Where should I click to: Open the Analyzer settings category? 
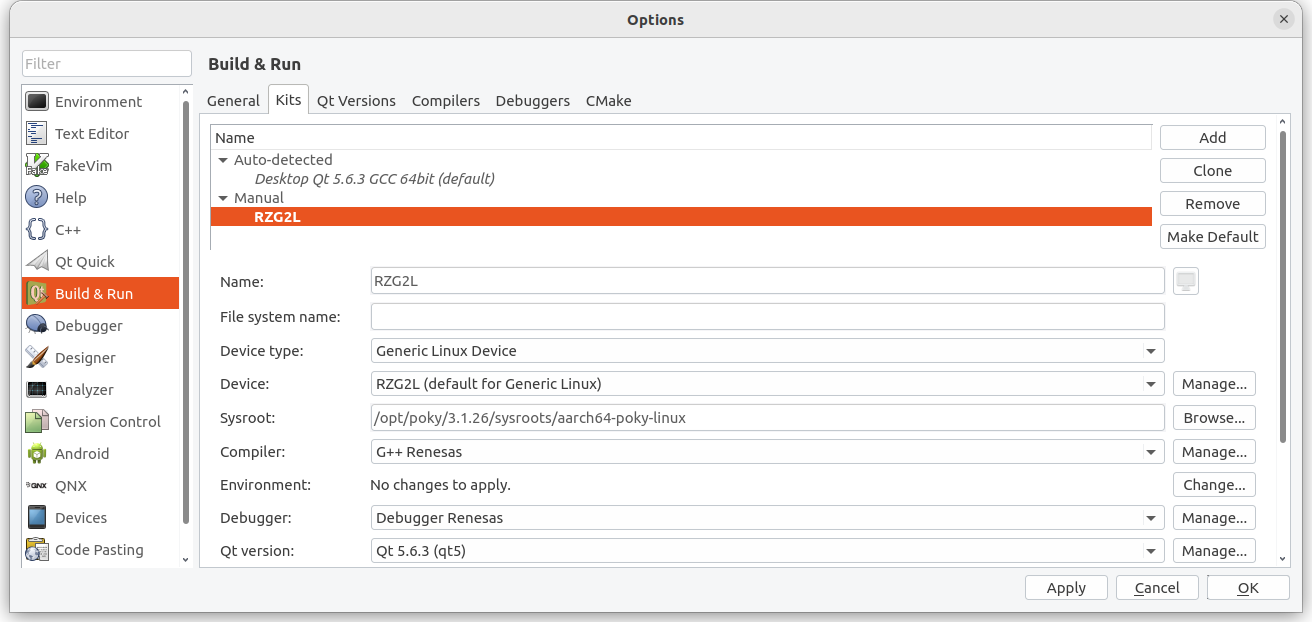point(84,390)
